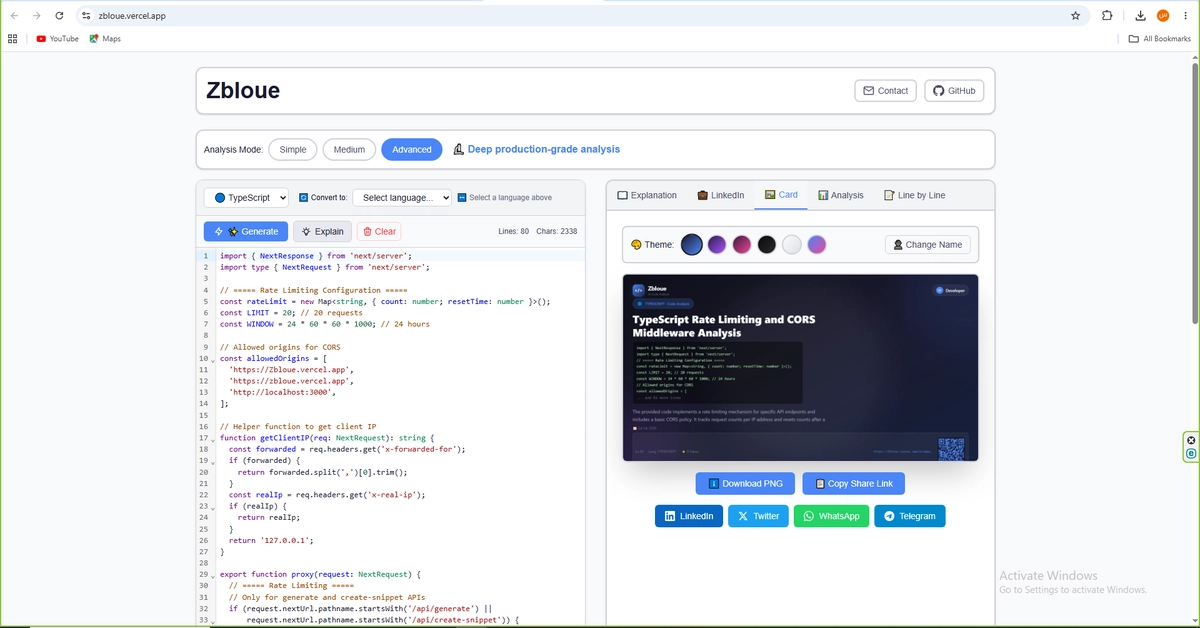Switch to the Explanation tab
This screenshot has width=1200, height=628.
[x=647, y=195]
